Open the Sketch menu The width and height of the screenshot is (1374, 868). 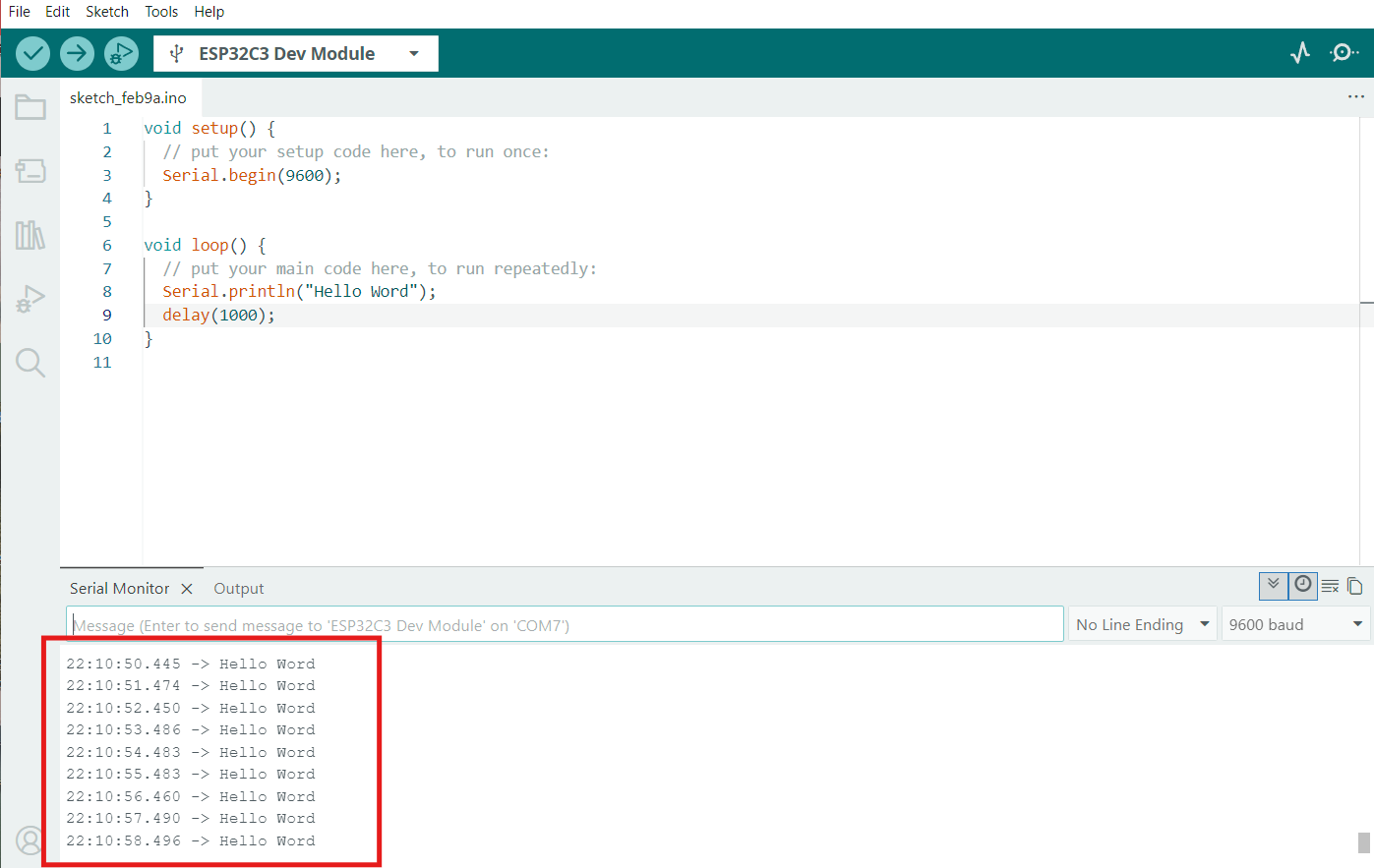106,12
